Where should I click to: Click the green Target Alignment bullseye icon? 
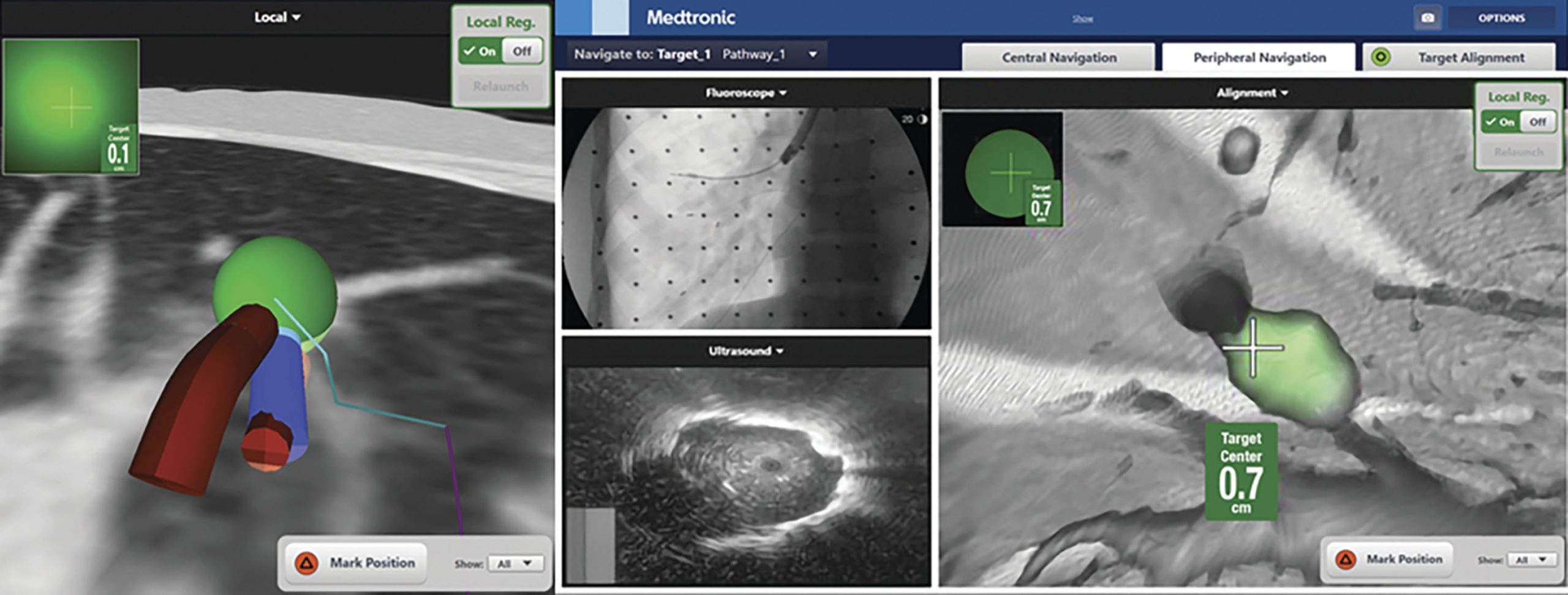1381,58
